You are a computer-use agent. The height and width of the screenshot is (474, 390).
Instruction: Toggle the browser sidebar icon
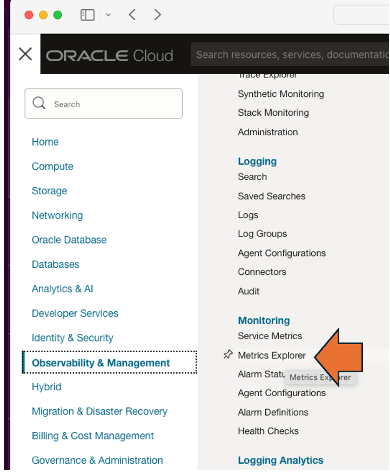click(88, 15)
